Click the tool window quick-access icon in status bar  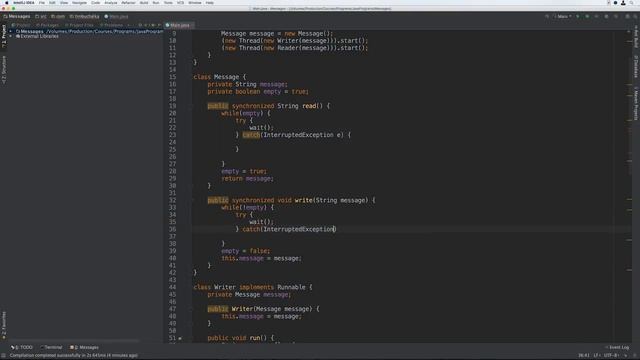pyautogui.click(x=3, y=356)
